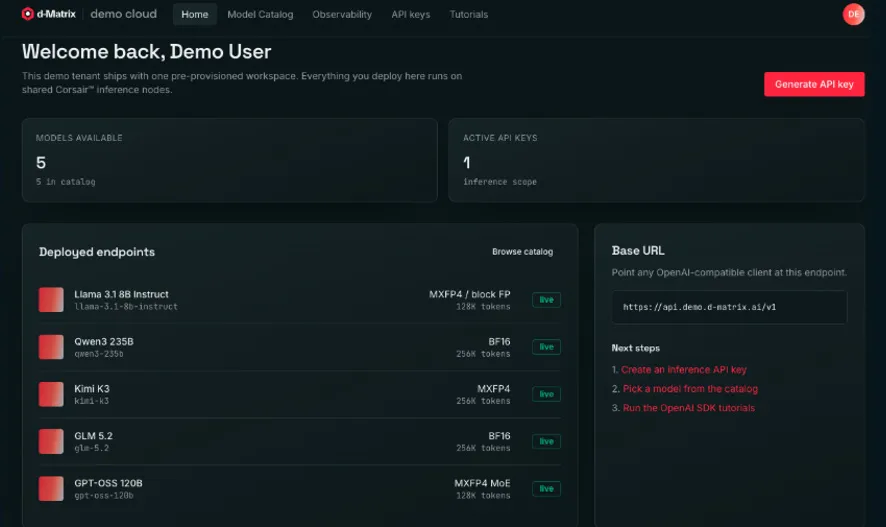Viewport: 886px width, 527px height.
Task: Click the live badge for Qwen3 235B
Action: point(546,347)
